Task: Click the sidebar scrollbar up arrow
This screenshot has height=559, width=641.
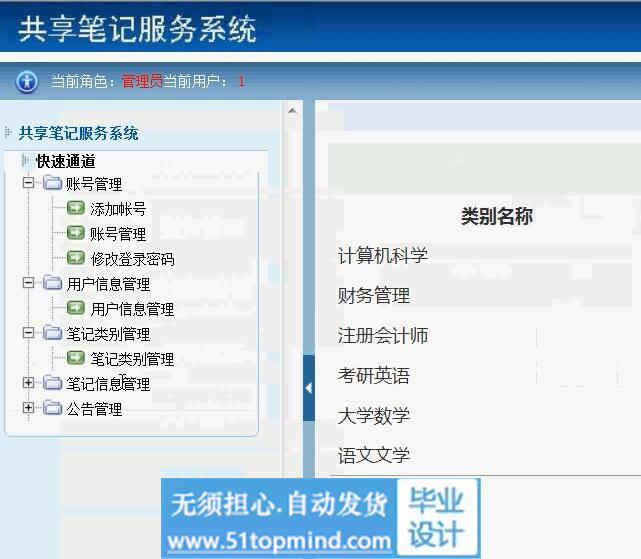Action: click(292, 110)
